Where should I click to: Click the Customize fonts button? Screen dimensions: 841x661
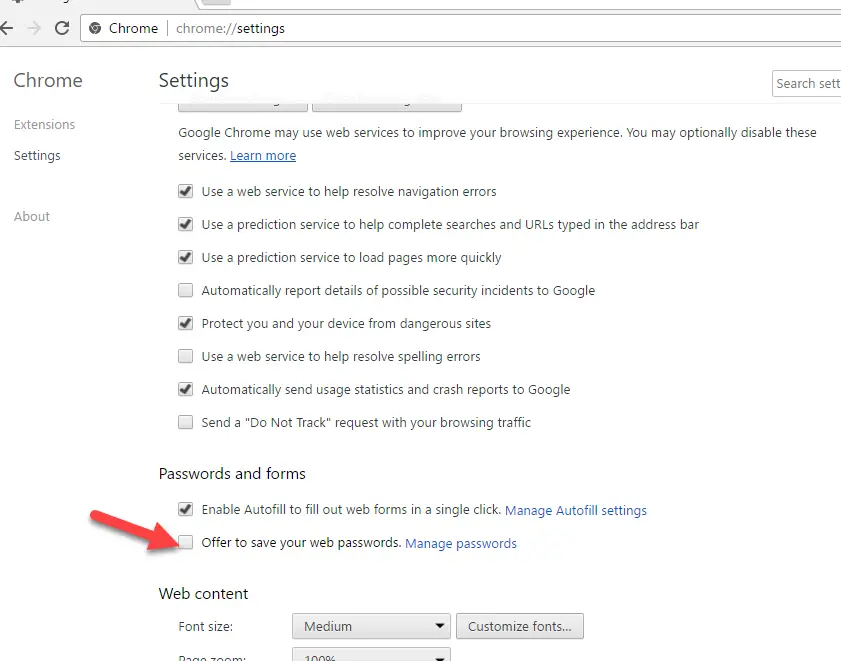(x=520, y=626)
